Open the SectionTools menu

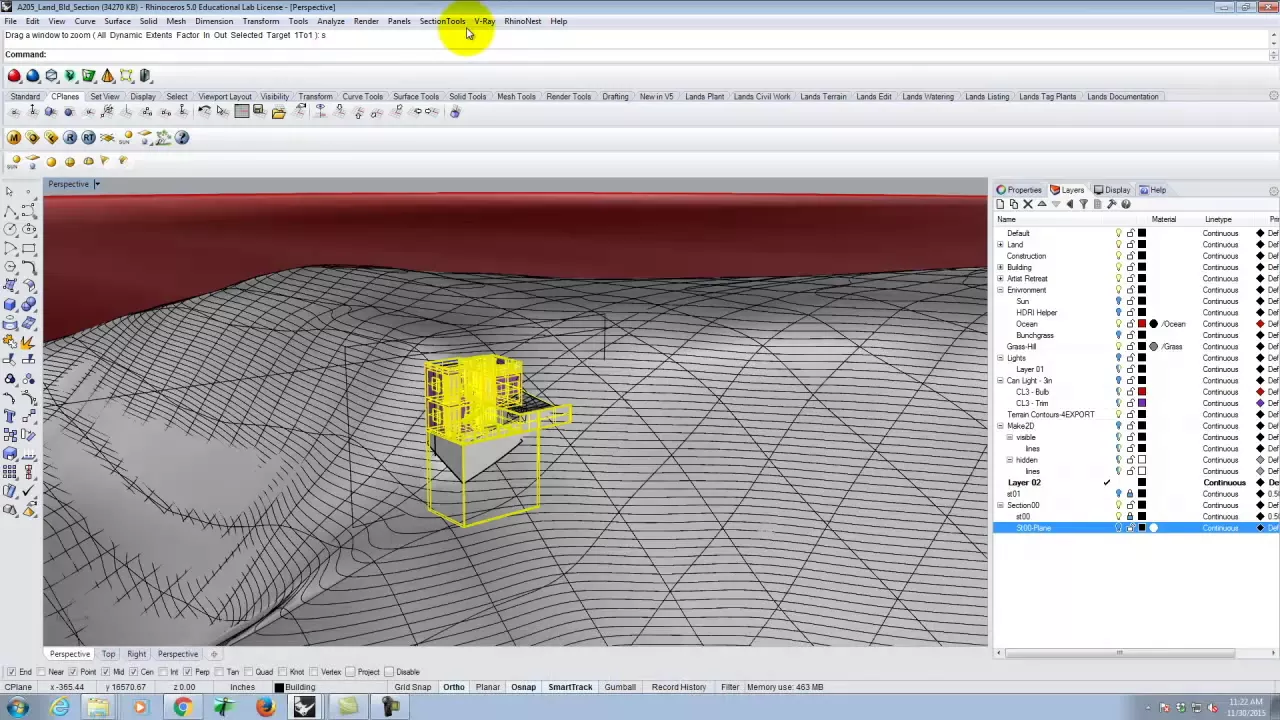[x=442, y=21]
